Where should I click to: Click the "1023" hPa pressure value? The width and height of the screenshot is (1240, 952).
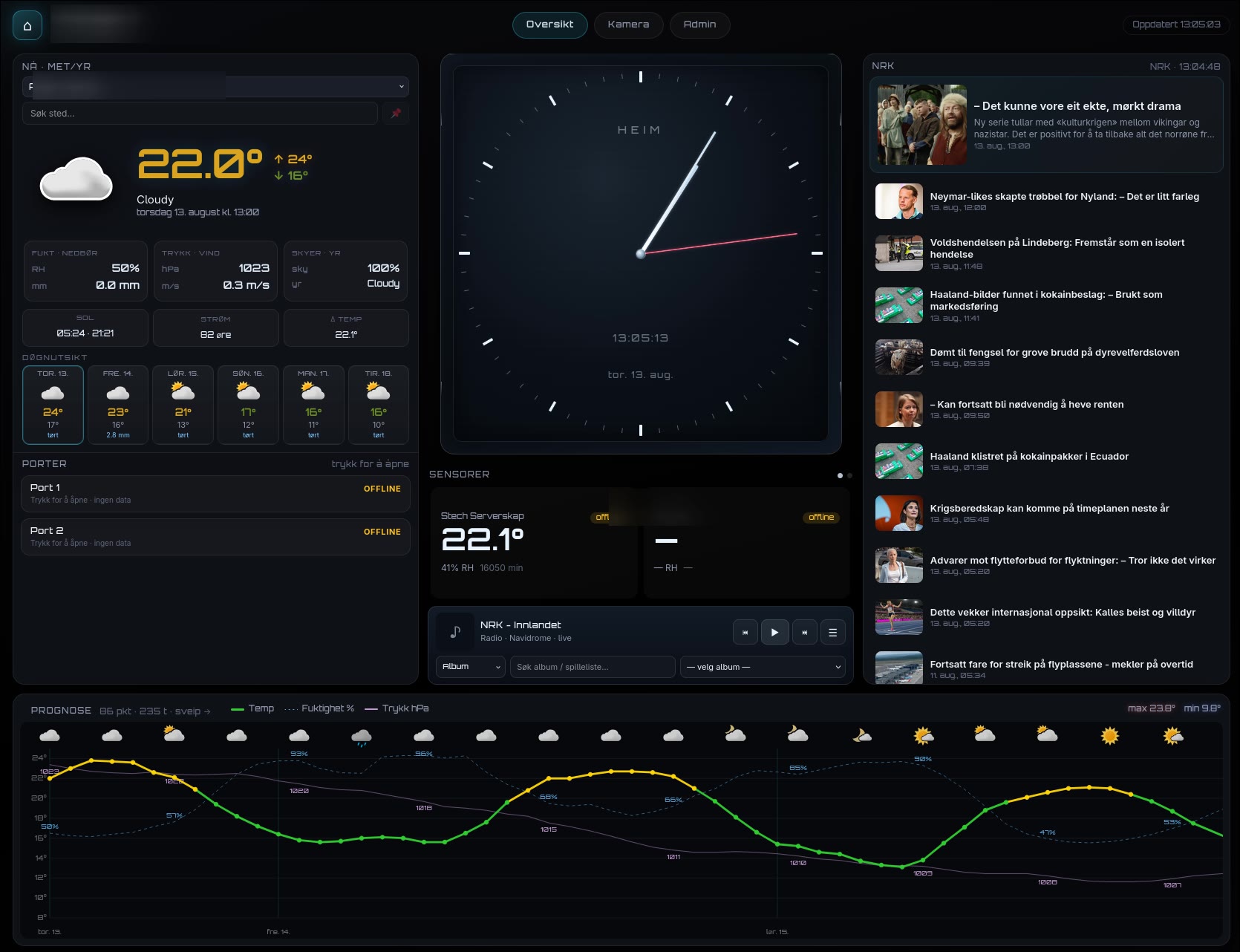(254, 268)
